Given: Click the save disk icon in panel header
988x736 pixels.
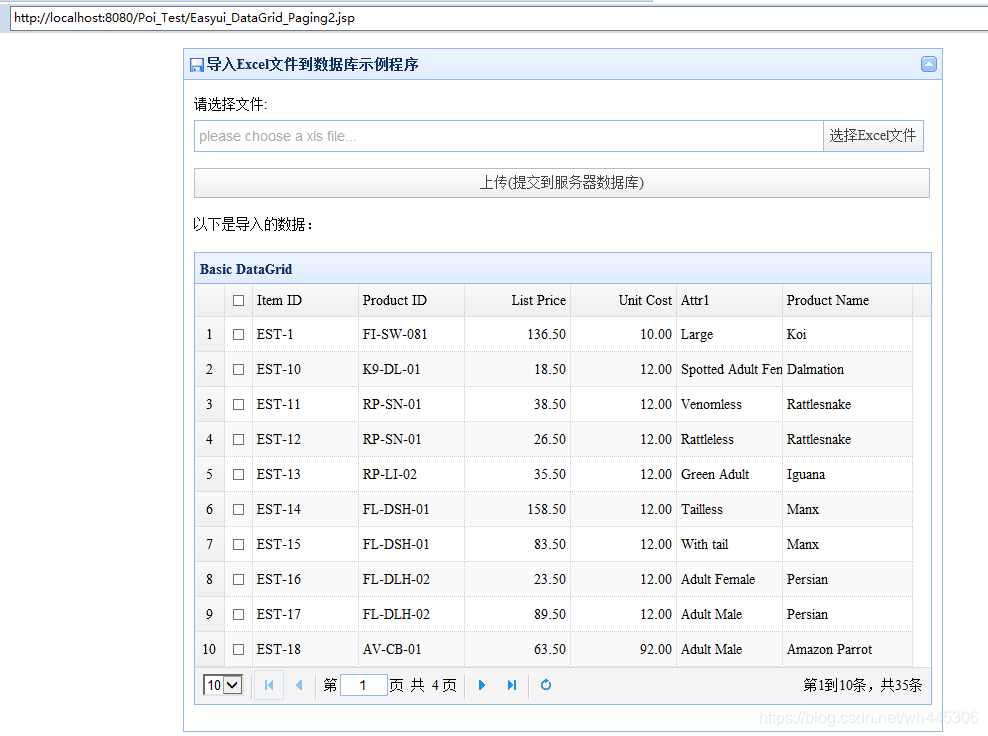Looking at the screenshot, I should pyautogui.click(x=196, y=63).
